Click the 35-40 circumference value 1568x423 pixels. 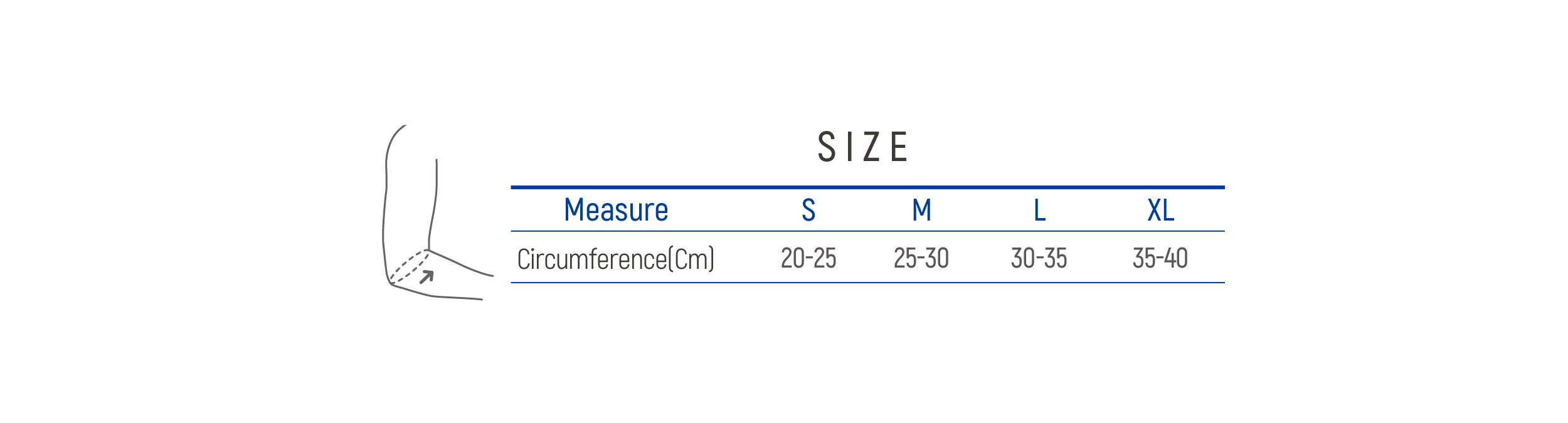[x=1160, y=258]
